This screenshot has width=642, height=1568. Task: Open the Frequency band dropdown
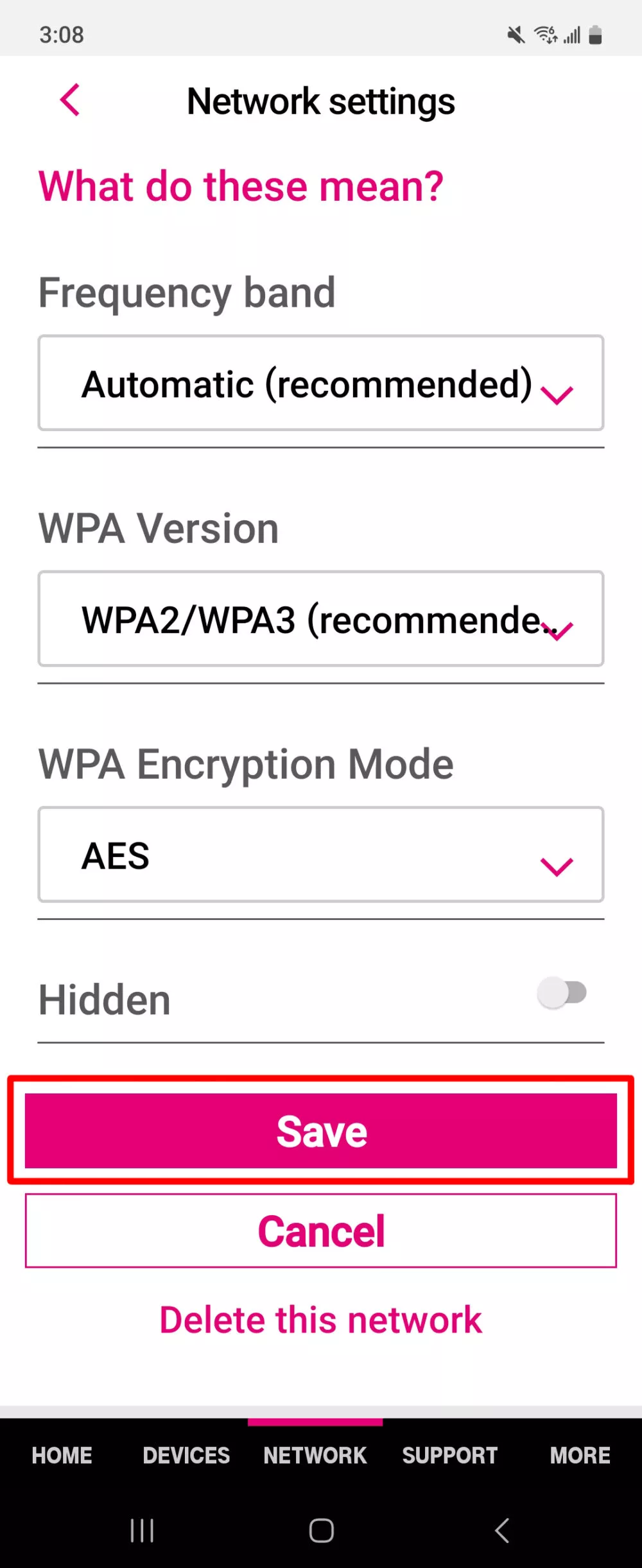pos(321,382)
